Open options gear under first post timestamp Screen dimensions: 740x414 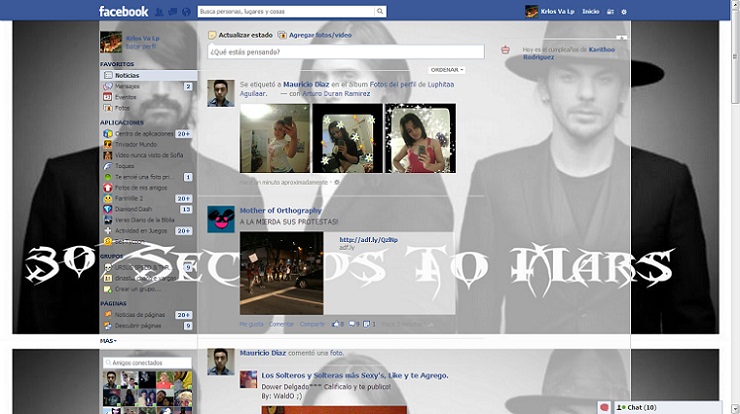(336, 182)
